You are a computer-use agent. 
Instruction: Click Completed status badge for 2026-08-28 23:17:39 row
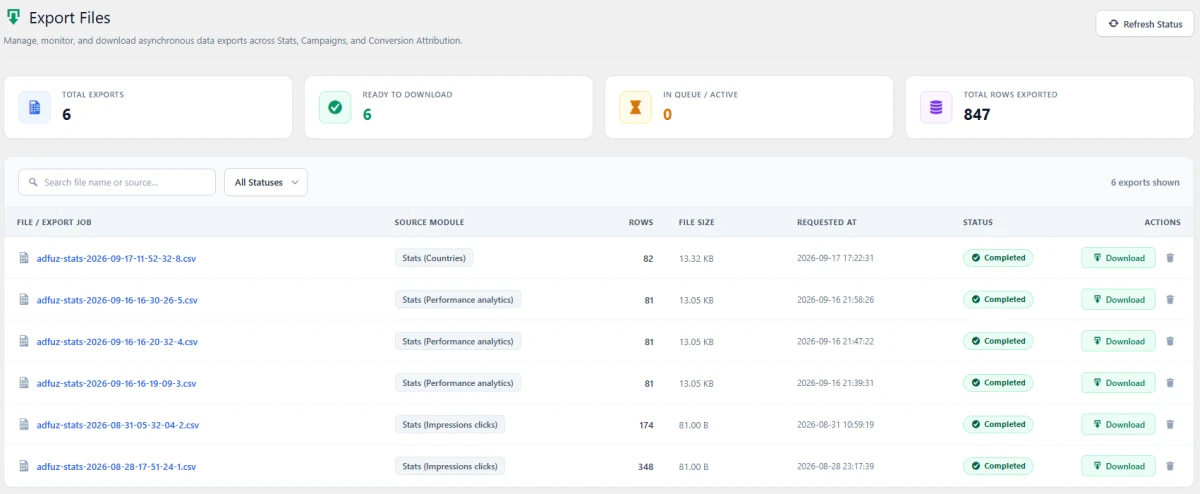point(998,466)
